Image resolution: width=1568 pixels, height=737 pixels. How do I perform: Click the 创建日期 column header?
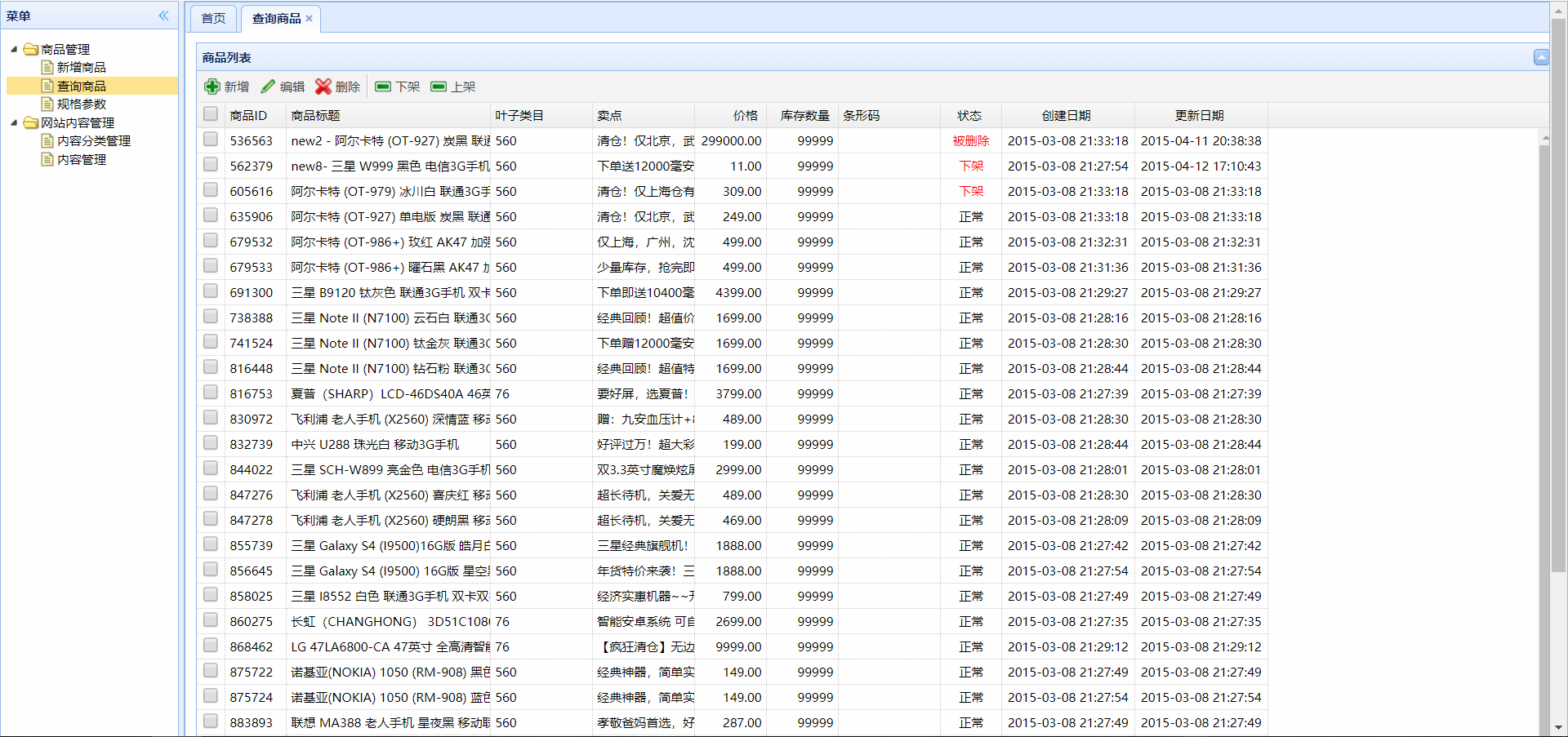coord(1067,115)
